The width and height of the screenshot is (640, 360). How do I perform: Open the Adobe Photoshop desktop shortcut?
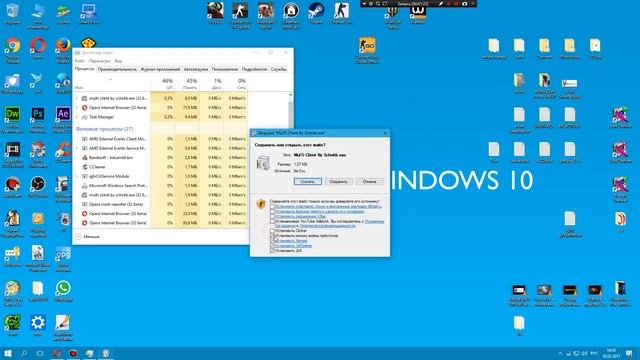pos(38,118)
